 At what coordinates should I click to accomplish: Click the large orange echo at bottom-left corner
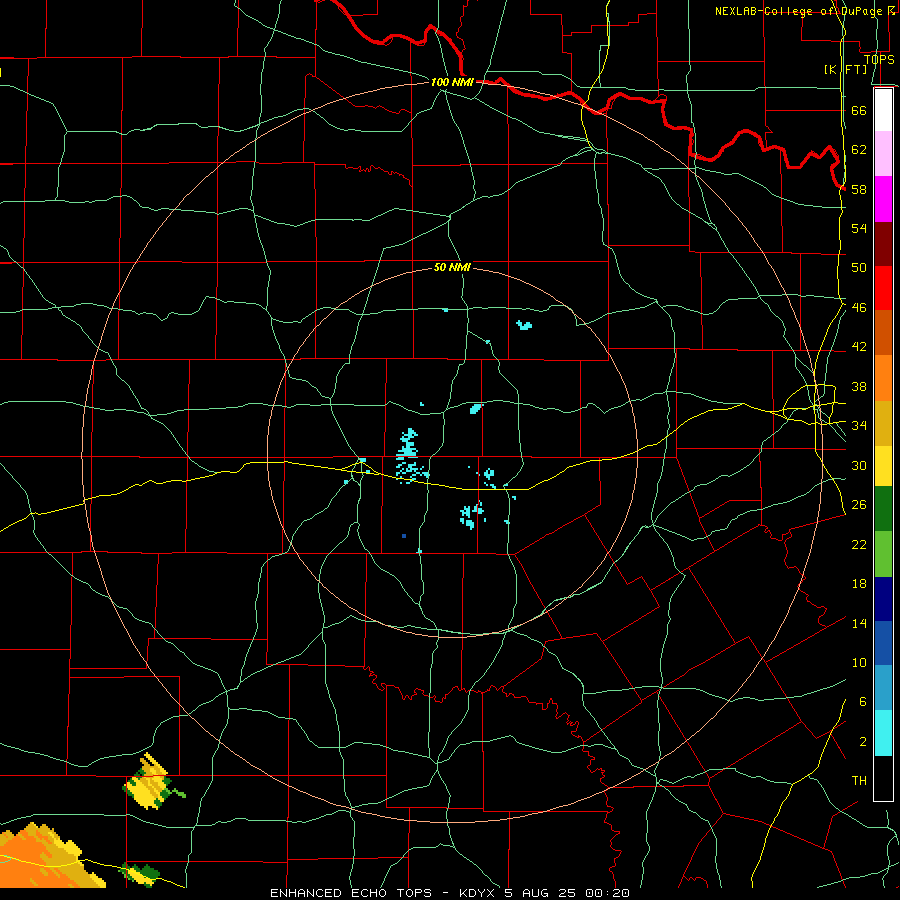pos(46,856)
